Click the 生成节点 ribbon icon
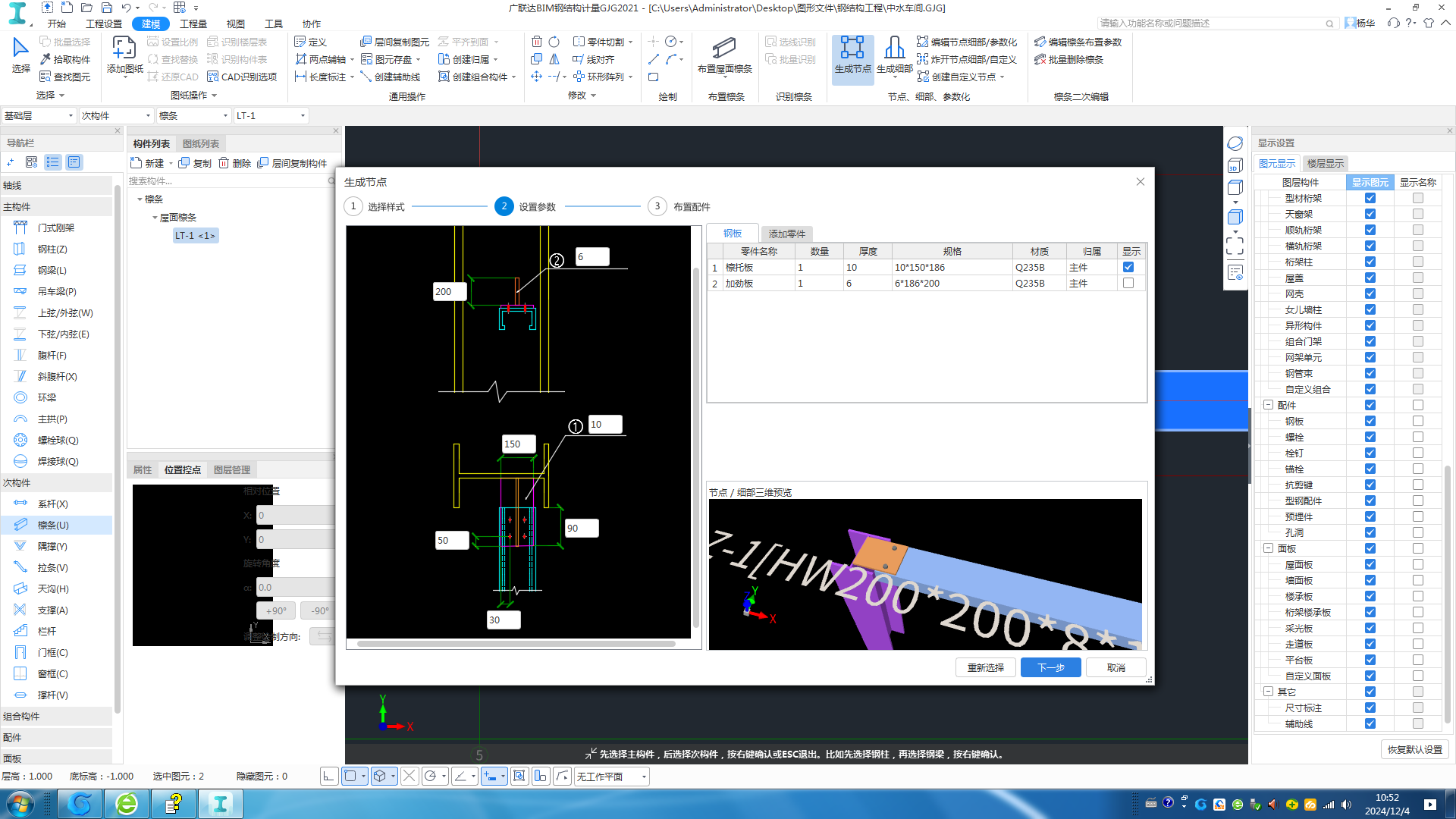Image resolution: width=1456 pixels, height=819 pixels. pyautogui.click(x=852, y=55)
